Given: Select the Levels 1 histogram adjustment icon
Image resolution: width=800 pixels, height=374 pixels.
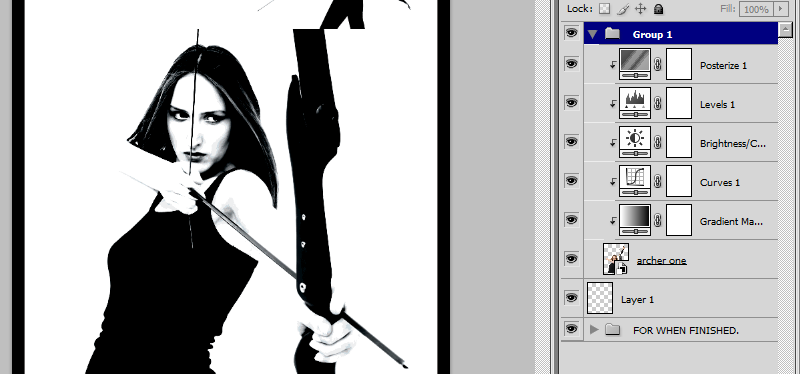Looking at the screenshot, I should pos(635,103).
